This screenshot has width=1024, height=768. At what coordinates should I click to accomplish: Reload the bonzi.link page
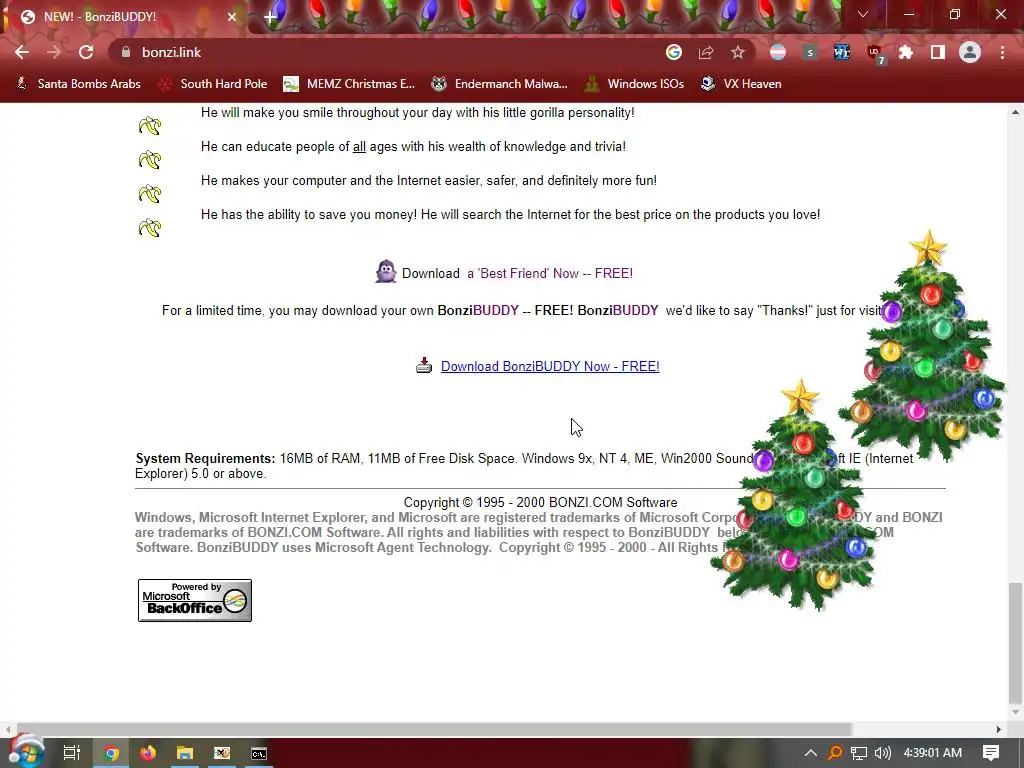click(86, 52)
